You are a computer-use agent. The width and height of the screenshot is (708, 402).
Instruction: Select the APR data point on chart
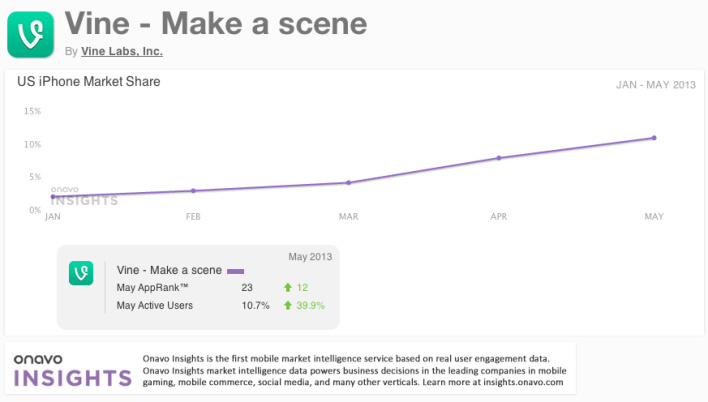coord(499,158)
